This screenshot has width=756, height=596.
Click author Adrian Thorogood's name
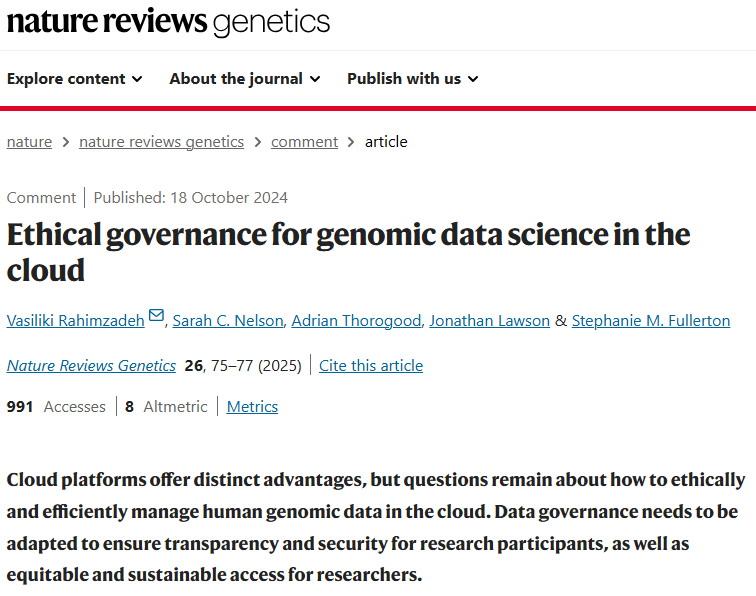[356, 321]
